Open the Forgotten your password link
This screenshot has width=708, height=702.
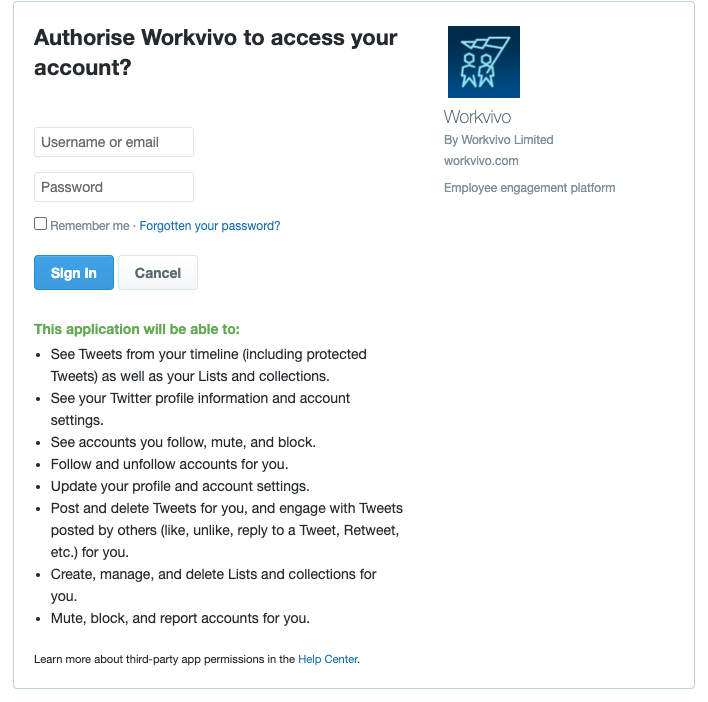(x=210, y=226)
